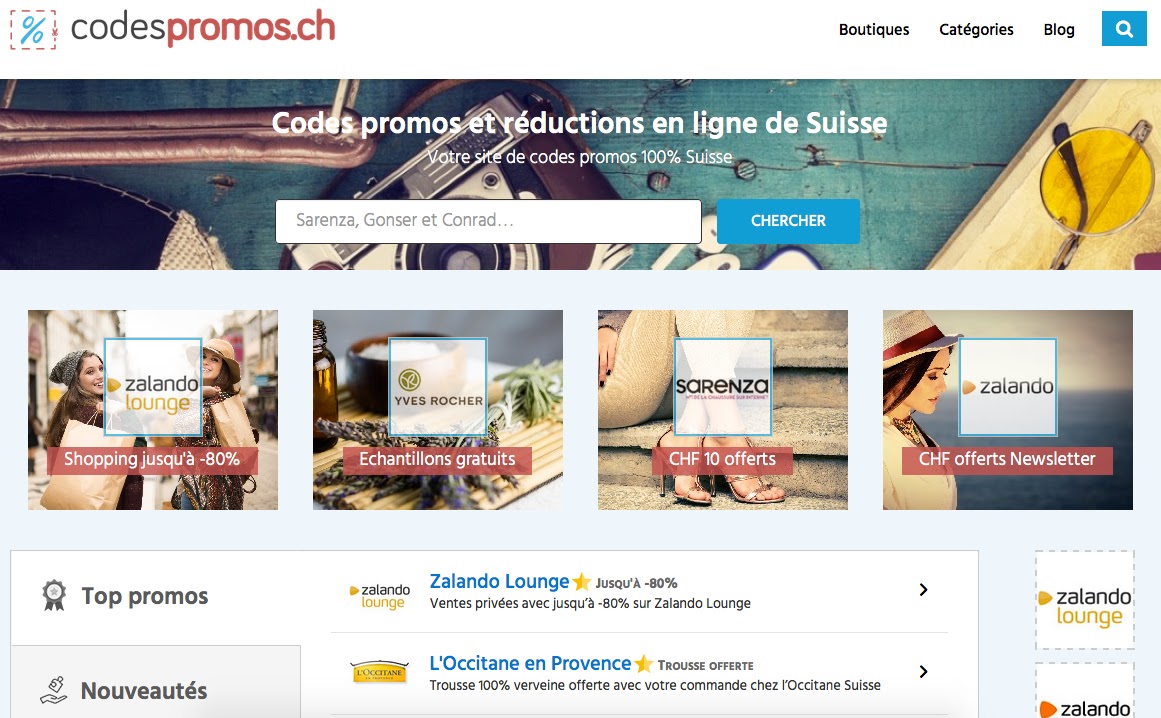Image resolution: width=1161 pixels, height=718 pixels.
Task: Click the Top promos ribbon badge icon
Action: point(54,595)
